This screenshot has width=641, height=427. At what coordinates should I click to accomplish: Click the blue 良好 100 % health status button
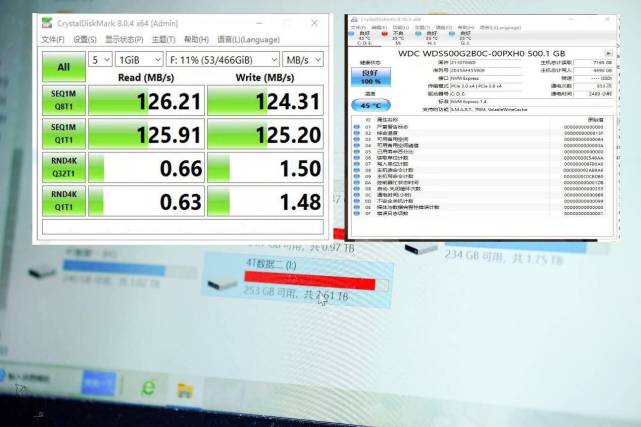click(371, 77)
